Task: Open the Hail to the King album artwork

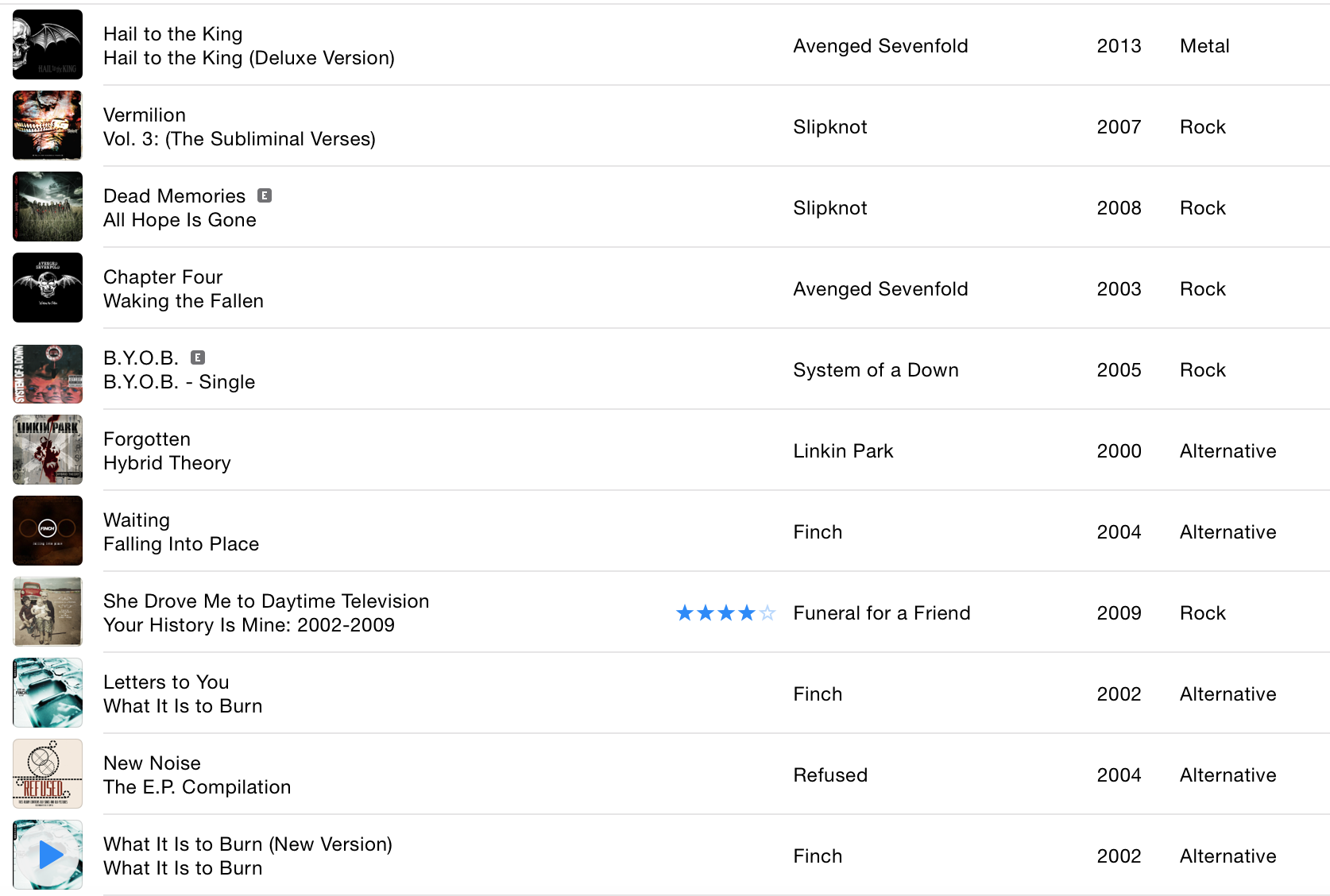Action: (48, 44)
